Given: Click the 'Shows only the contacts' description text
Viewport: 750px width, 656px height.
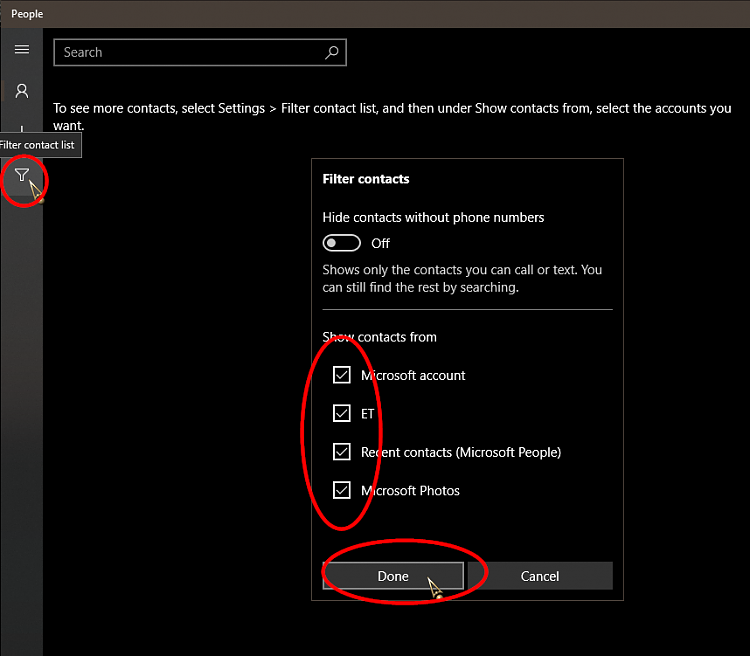Looking at the screenshot, I should pos(462,278).
